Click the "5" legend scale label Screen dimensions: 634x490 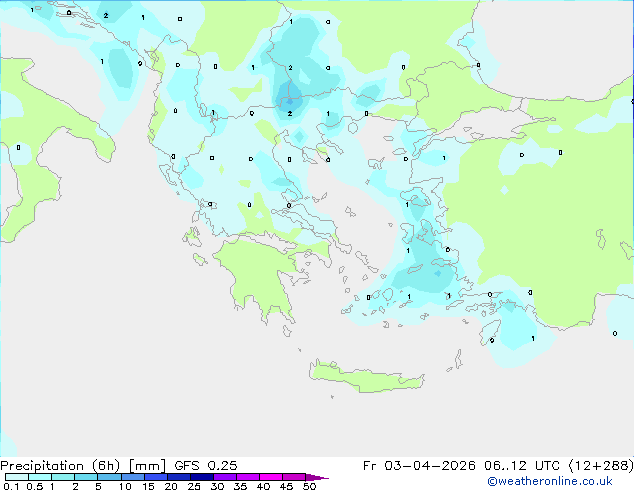98,486
